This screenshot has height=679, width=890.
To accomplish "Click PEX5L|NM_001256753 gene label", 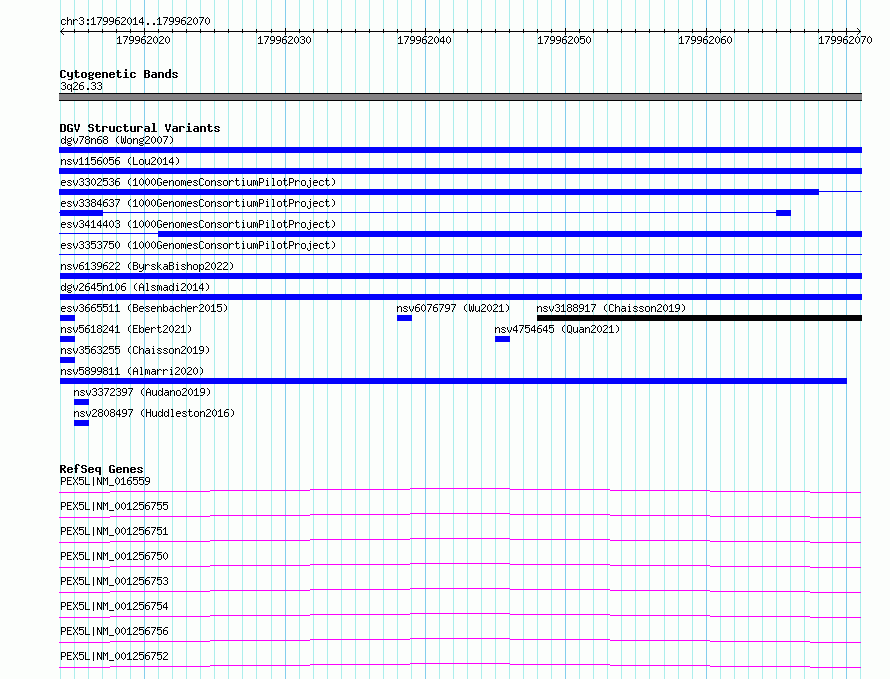I will [114, 581].
